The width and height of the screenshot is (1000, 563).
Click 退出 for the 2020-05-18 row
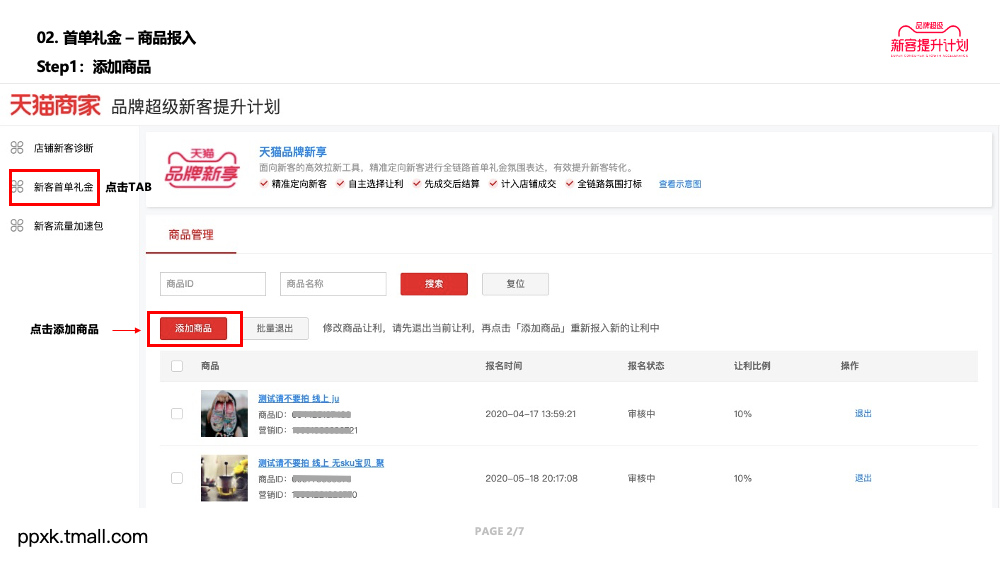(863, 478)
